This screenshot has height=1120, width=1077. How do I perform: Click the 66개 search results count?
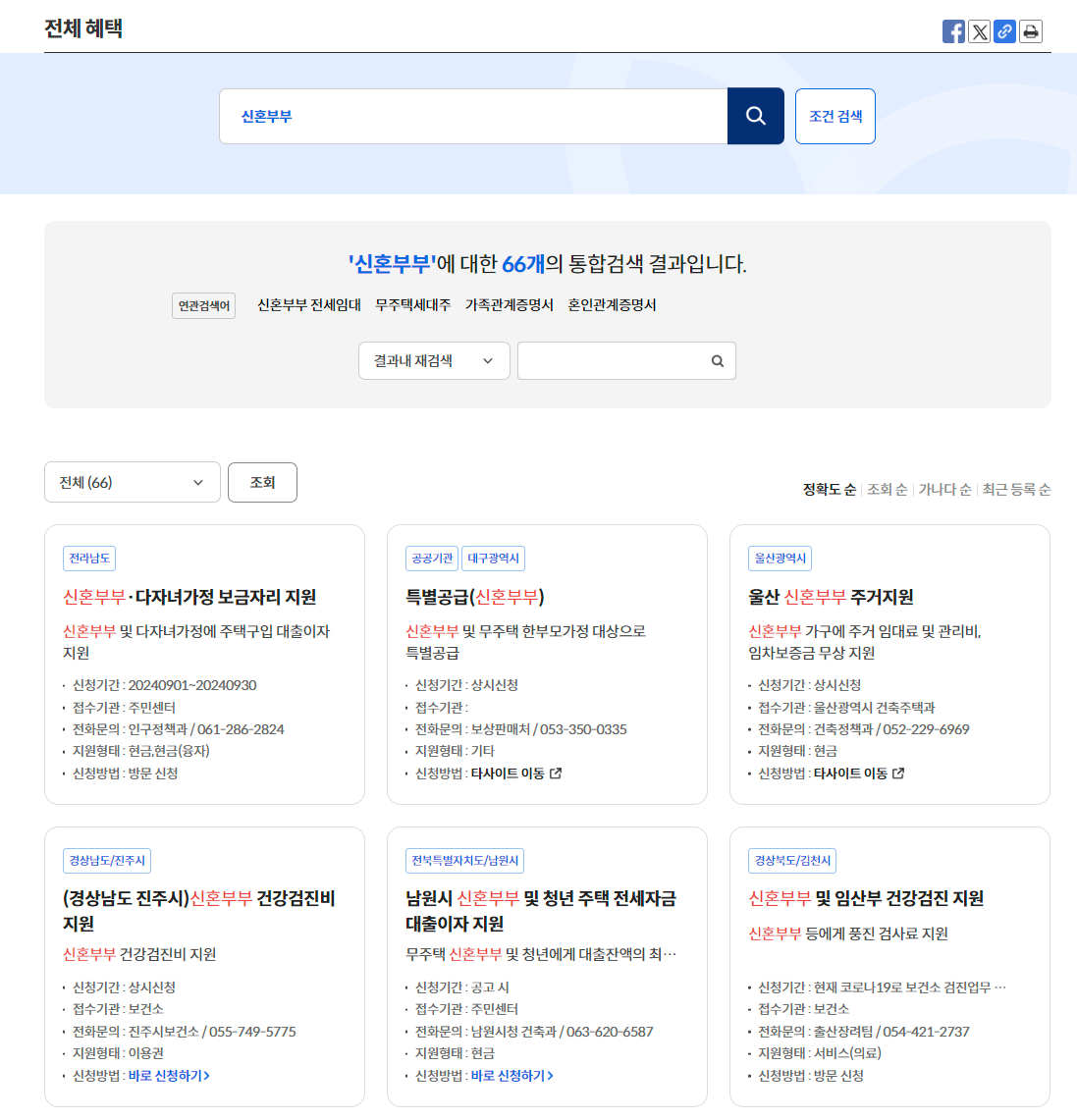523,264
